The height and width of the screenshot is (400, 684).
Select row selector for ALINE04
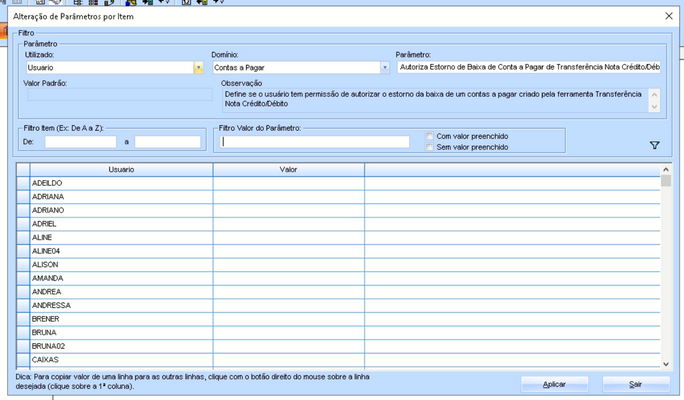(23, 251)
